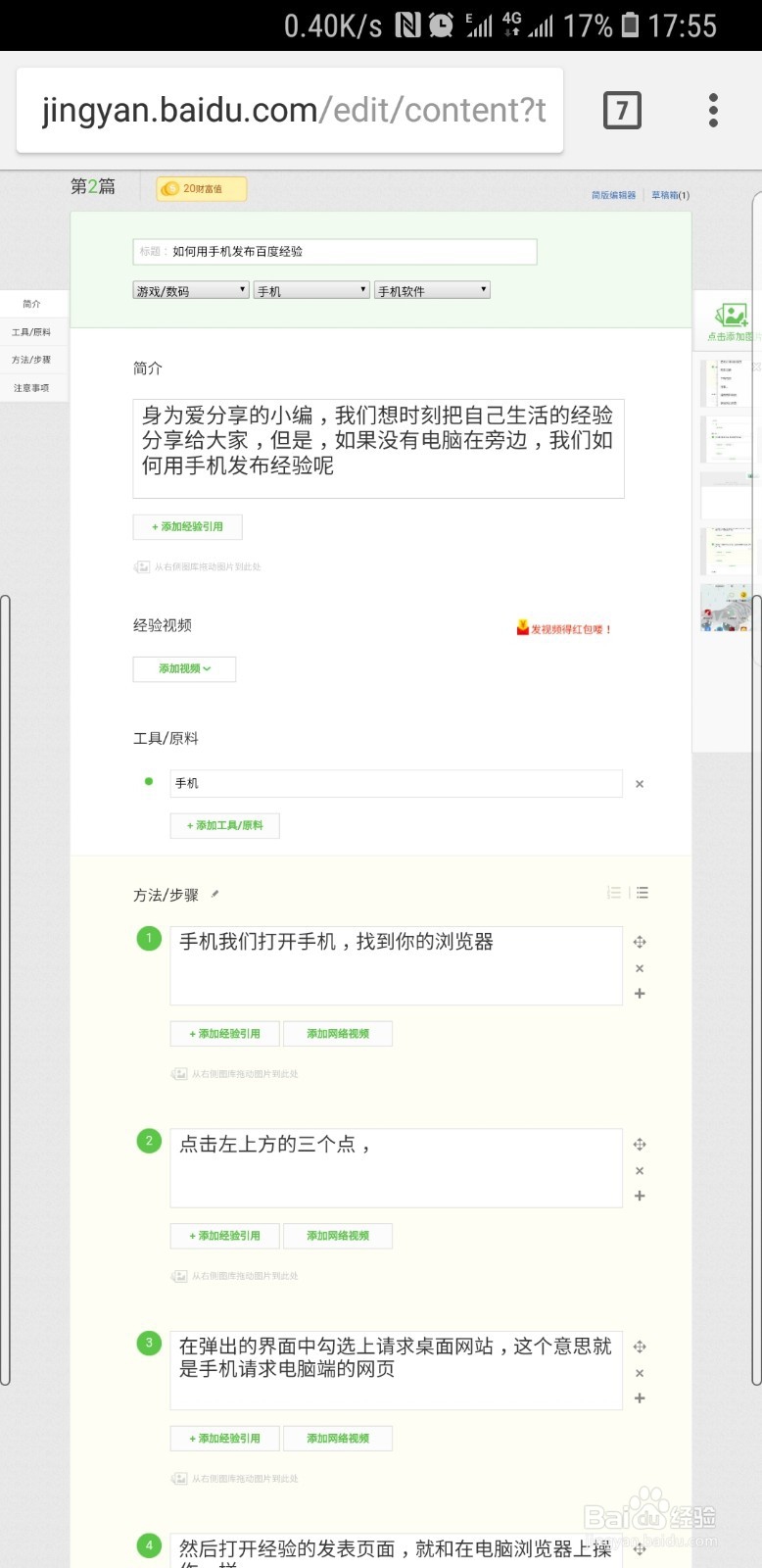Add a step after step 2
Image resolution: width=762 pixels, height=1568 pixels.
(x=640, y=1196)
